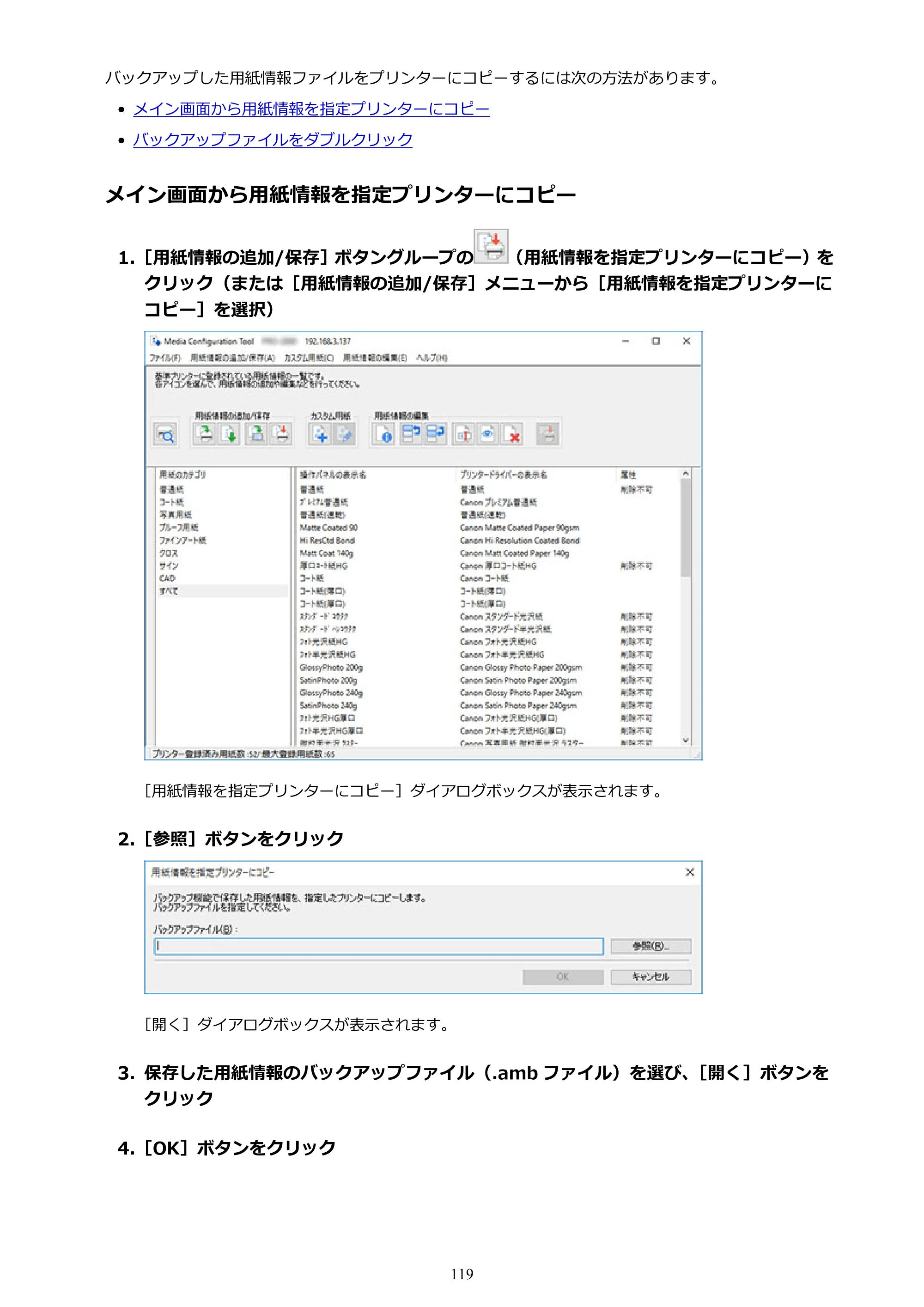
Task: Click the delete paper red X icon
Action: (x=512, y=434)
